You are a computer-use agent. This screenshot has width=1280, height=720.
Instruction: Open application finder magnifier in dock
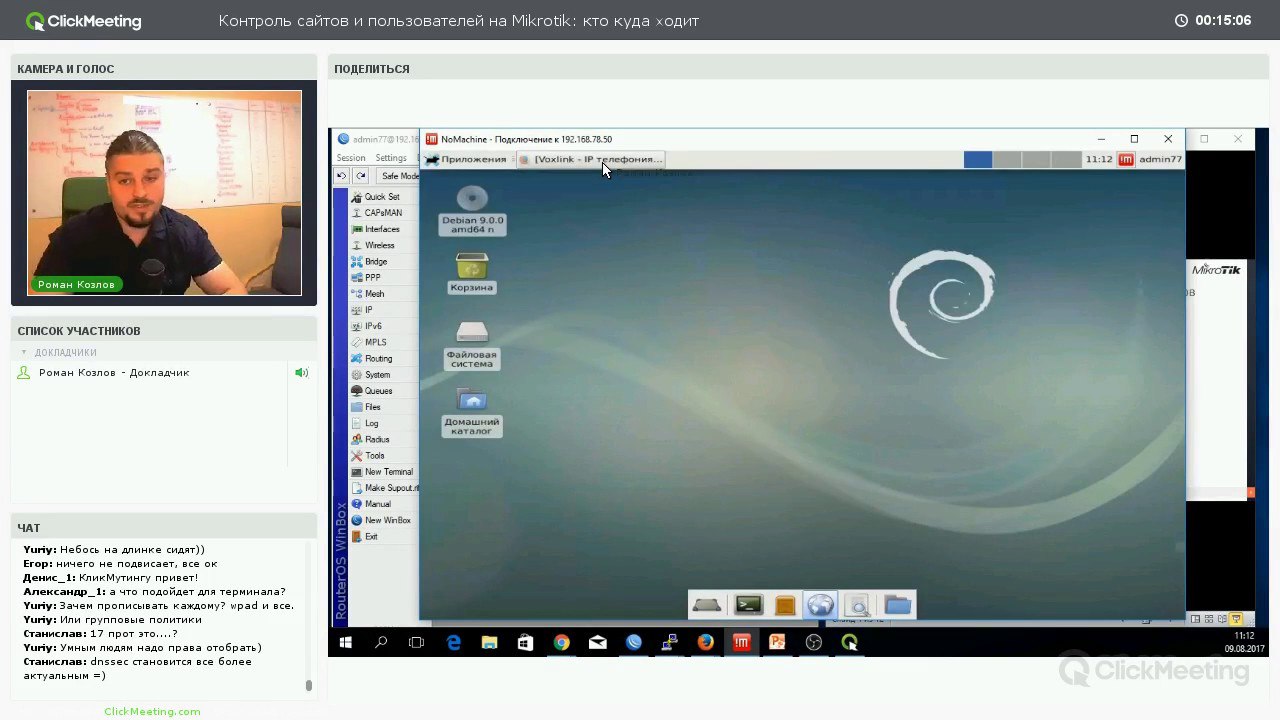pyautogui.click(x=858, y=605)
